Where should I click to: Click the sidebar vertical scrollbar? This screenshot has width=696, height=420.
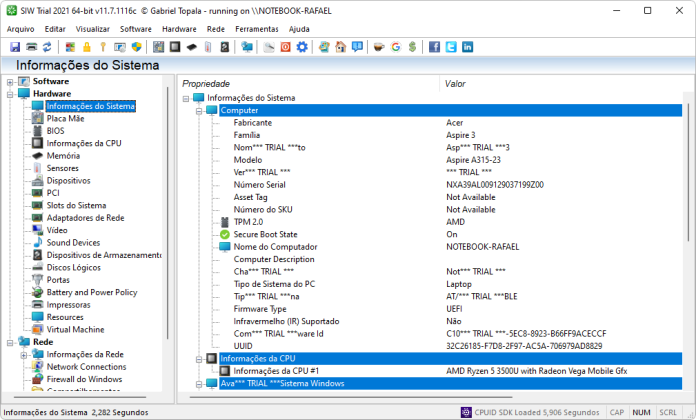pyautogui.click(x=167, y=213)
